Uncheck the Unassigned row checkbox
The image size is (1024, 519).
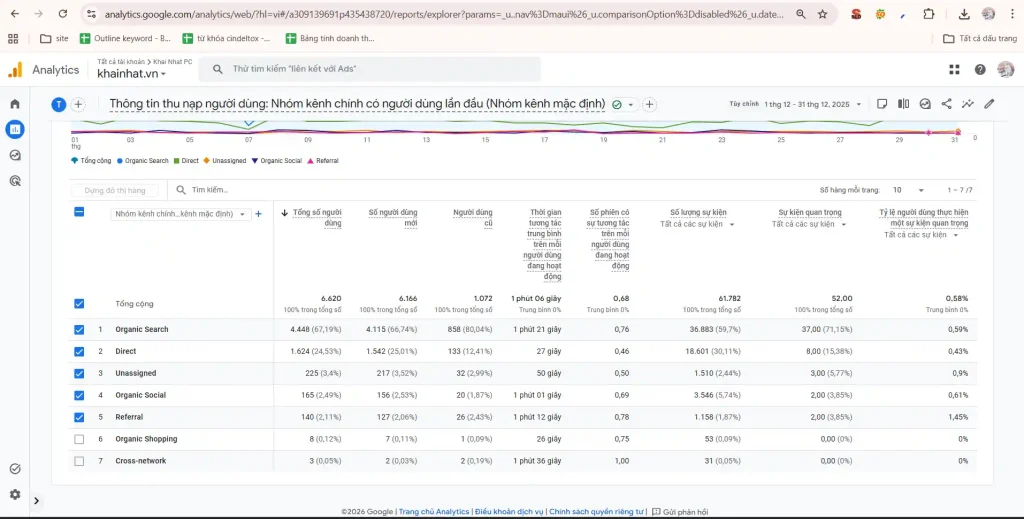coord(79,373)
